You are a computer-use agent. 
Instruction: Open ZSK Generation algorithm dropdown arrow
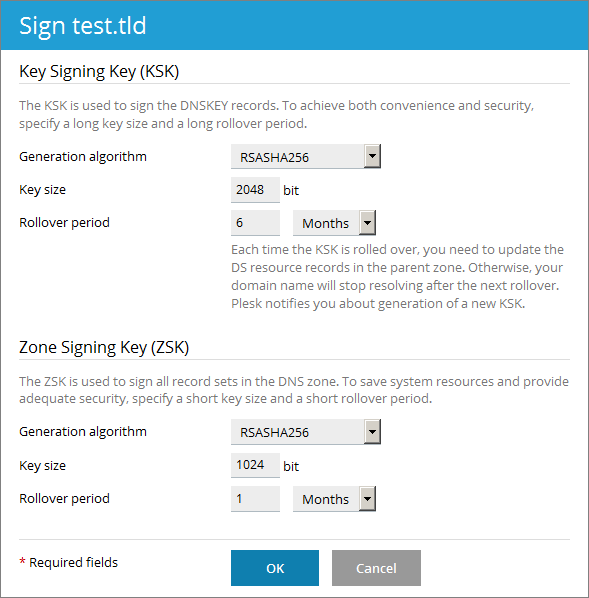click(x=372, y=432)
